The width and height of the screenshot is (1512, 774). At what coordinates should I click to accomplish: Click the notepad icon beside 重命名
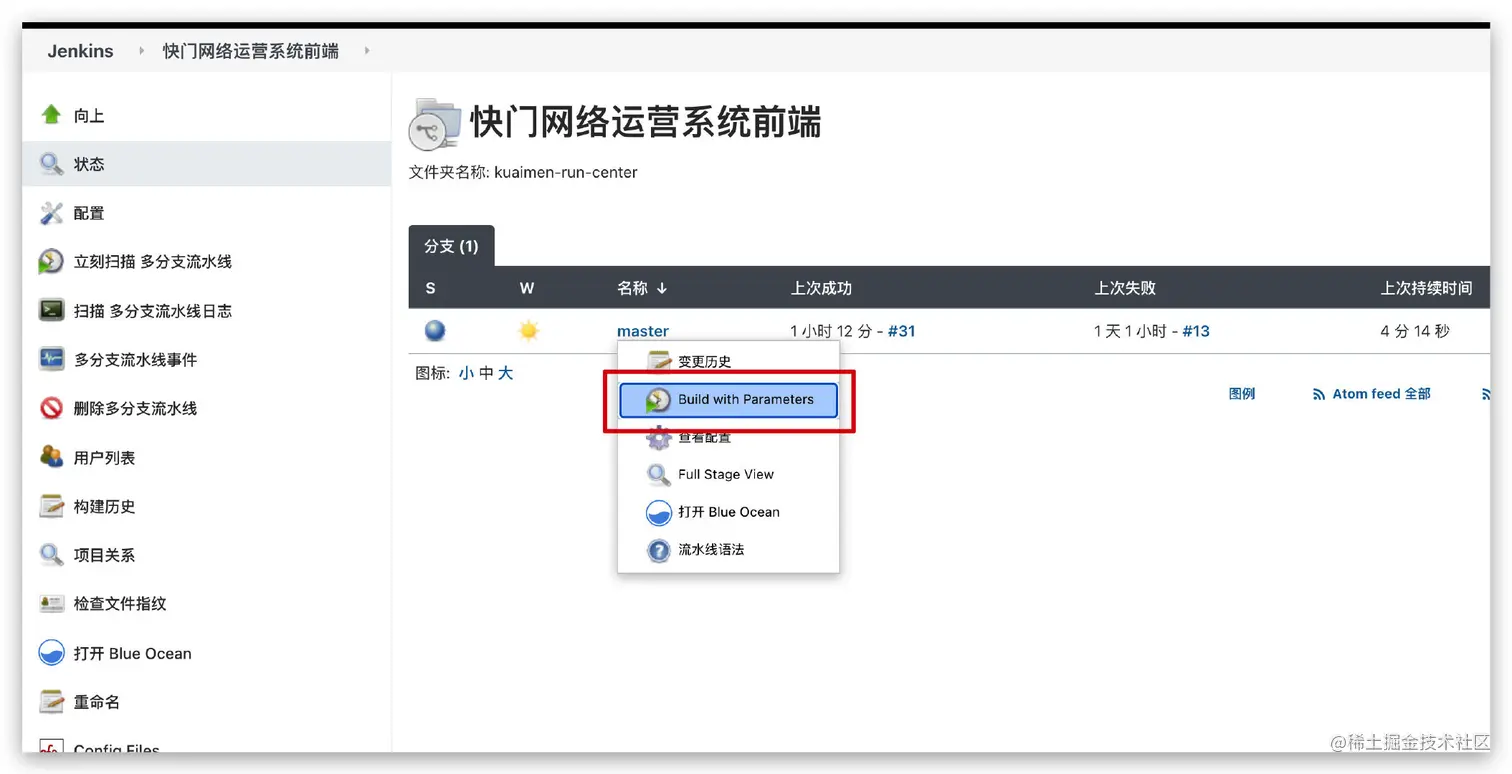[x=51, y=702]
